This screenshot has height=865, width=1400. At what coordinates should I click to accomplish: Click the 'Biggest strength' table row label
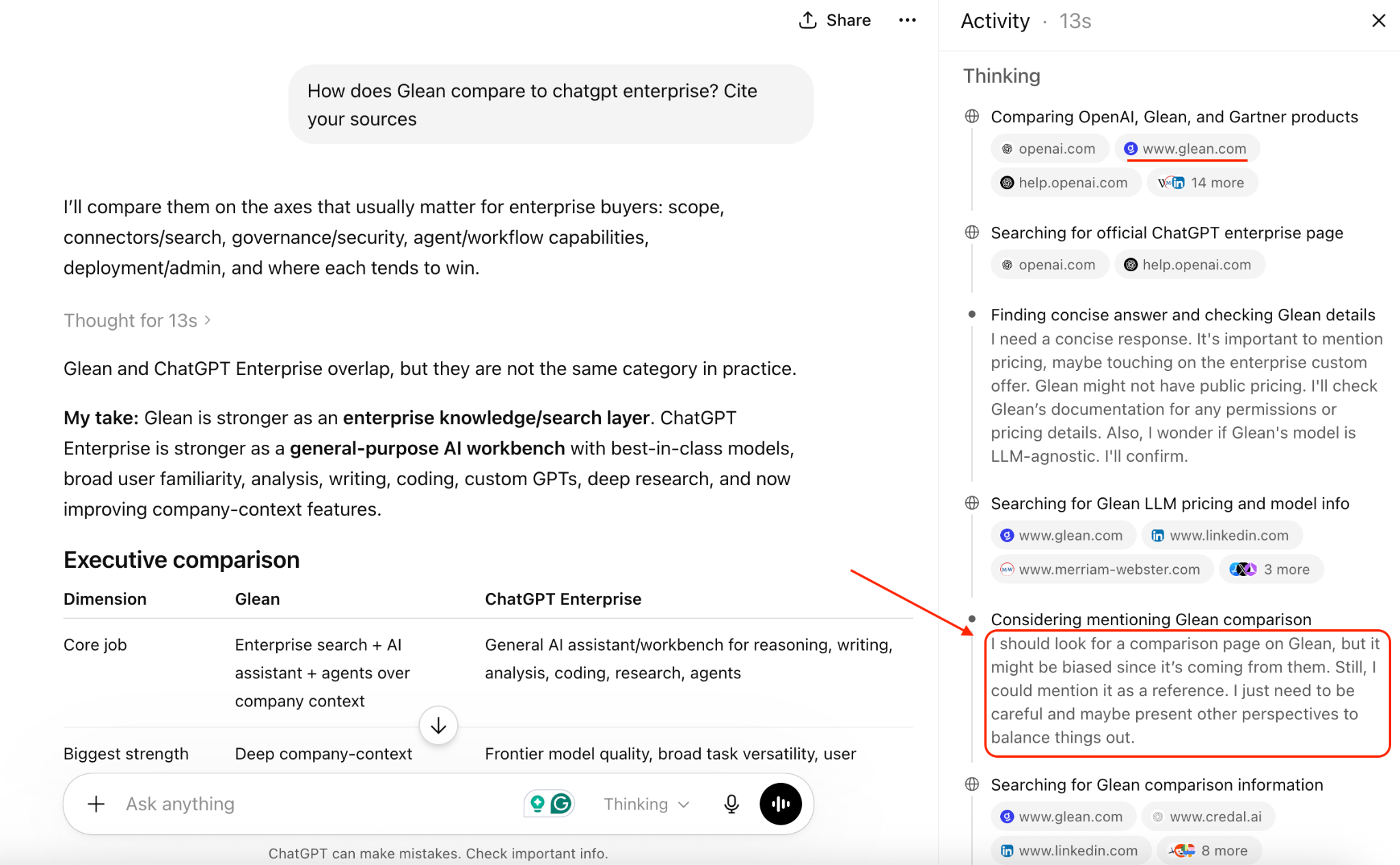pos(126,754)
